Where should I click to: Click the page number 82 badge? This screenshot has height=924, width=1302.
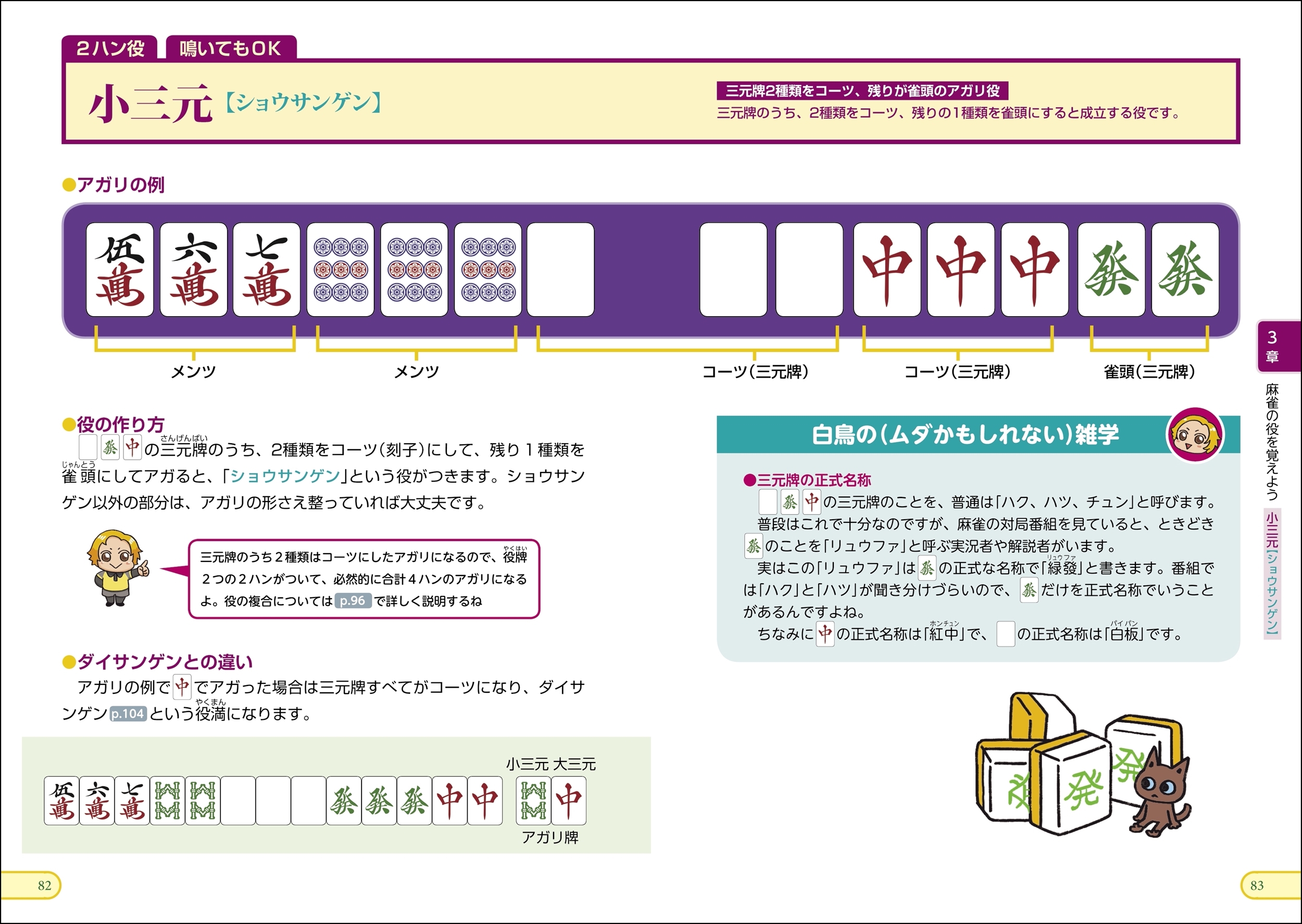pos(44,885)
